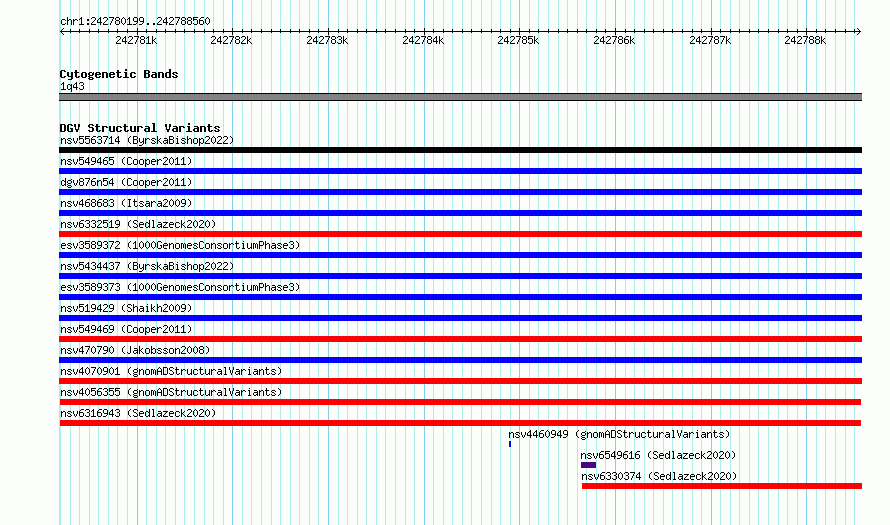
Task: Open esv3589372 (1000GenomesConsortiumPhase3) label
Action: [180, 245]
